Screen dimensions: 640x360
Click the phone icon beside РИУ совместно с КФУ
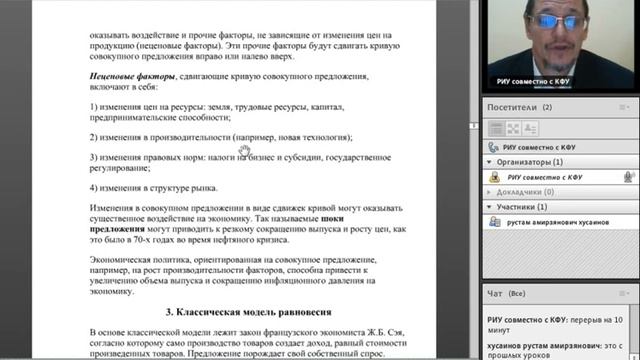pos(493,147)
